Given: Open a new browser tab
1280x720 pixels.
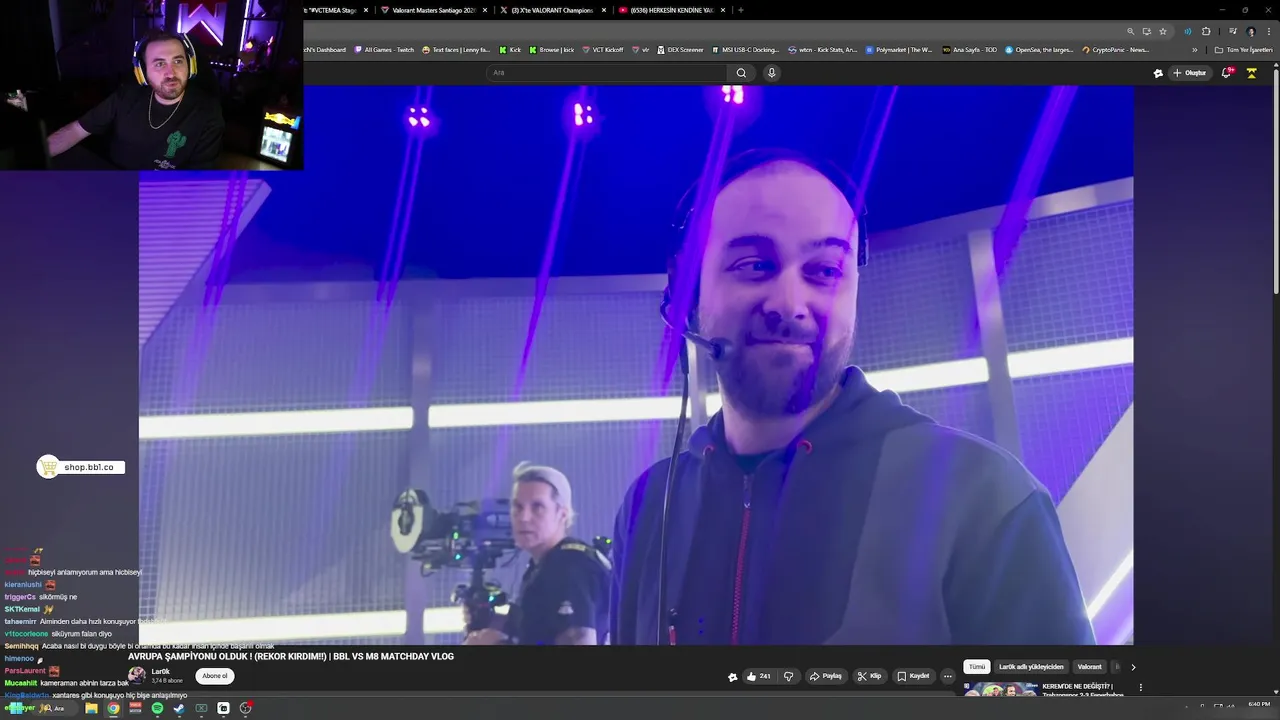Looking at the screenshot, I should tap(740, 10).
